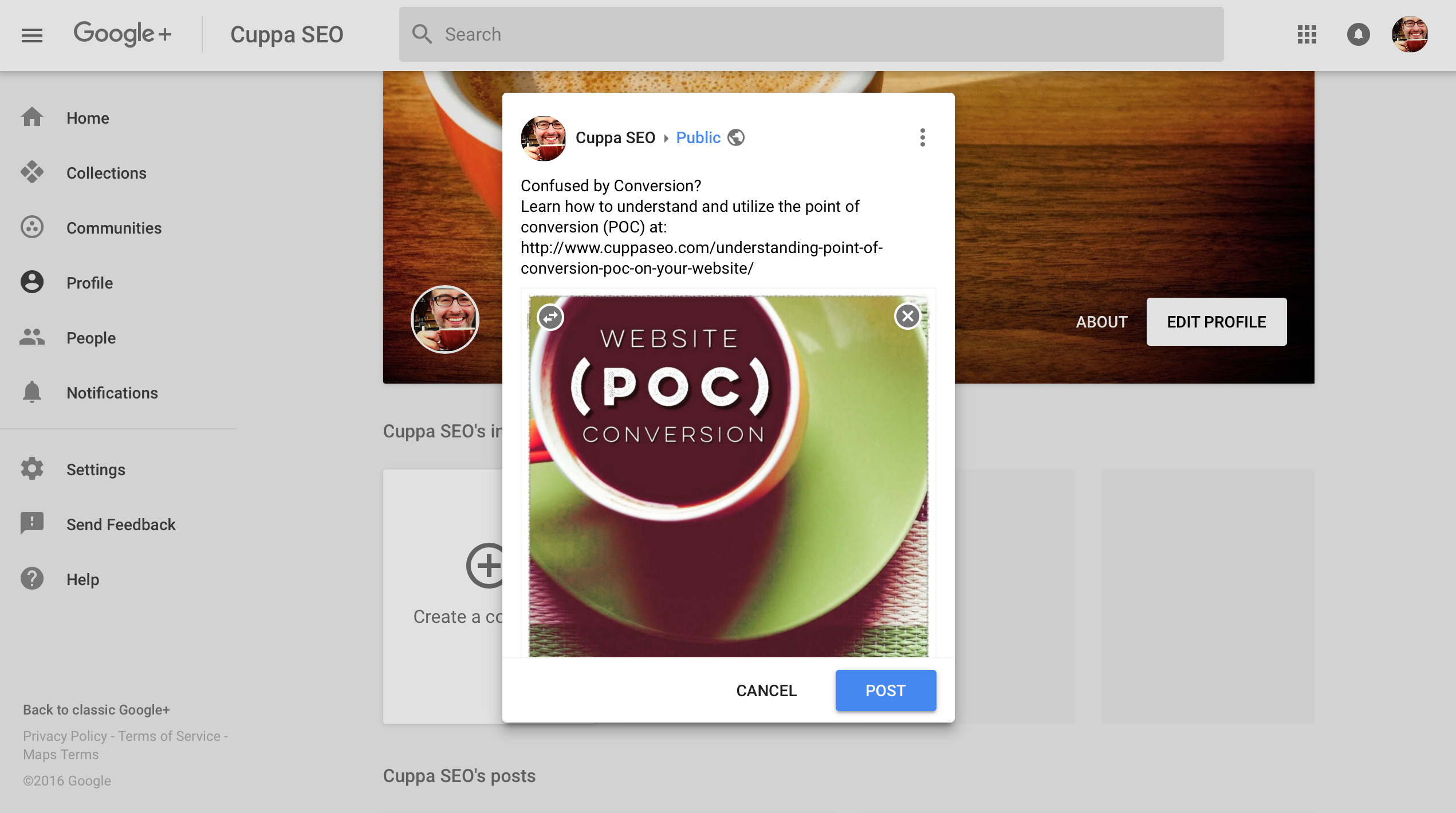The width and height of the screenshot is (1456, 813).
Task: Click the Notifications bell sidebar icon
Action: (x=32, y=392)
